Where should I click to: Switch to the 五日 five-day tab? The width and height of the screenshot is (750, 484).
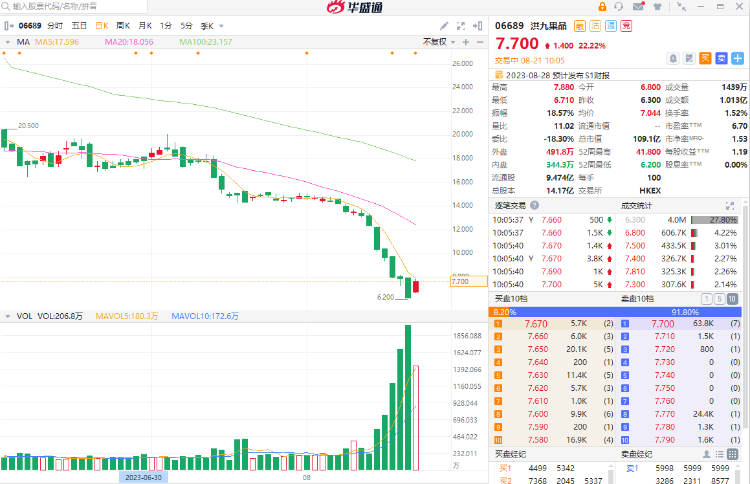tap(79, 26)
